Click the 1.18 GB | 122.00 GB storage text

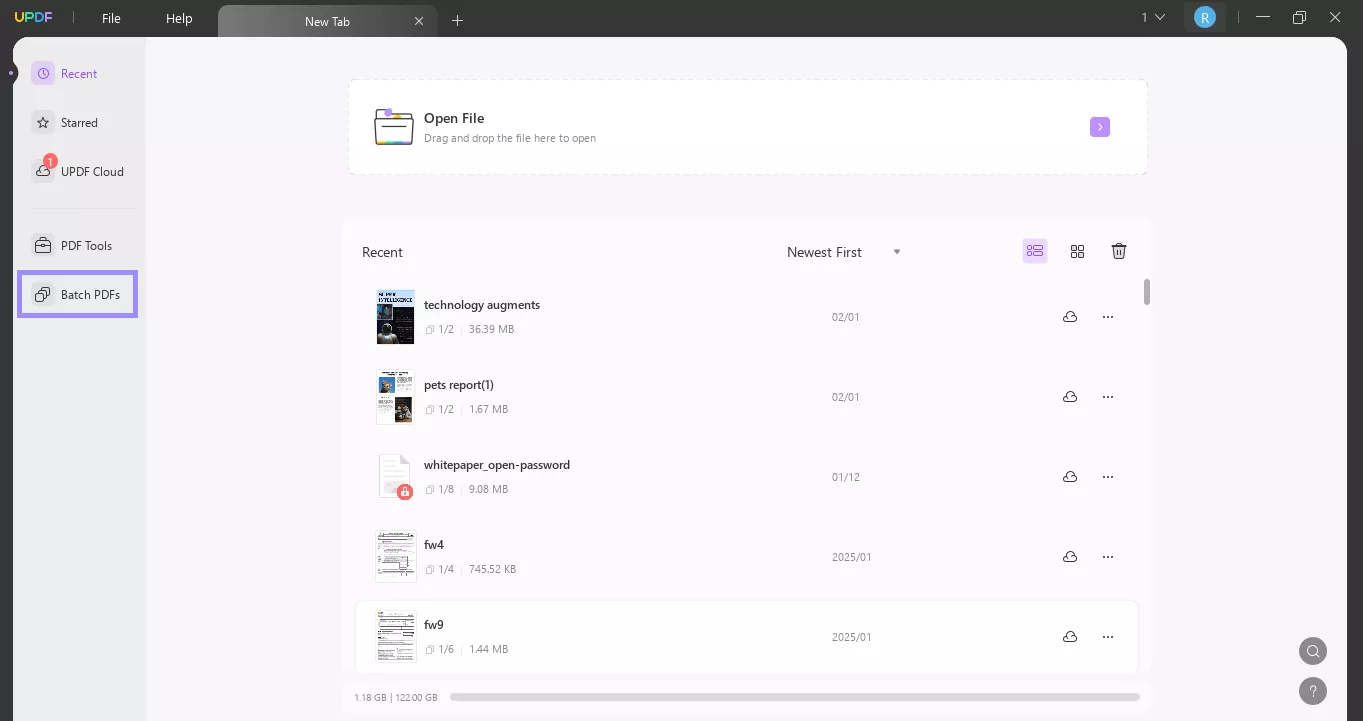pyautogui.click(x=396, y=697)
